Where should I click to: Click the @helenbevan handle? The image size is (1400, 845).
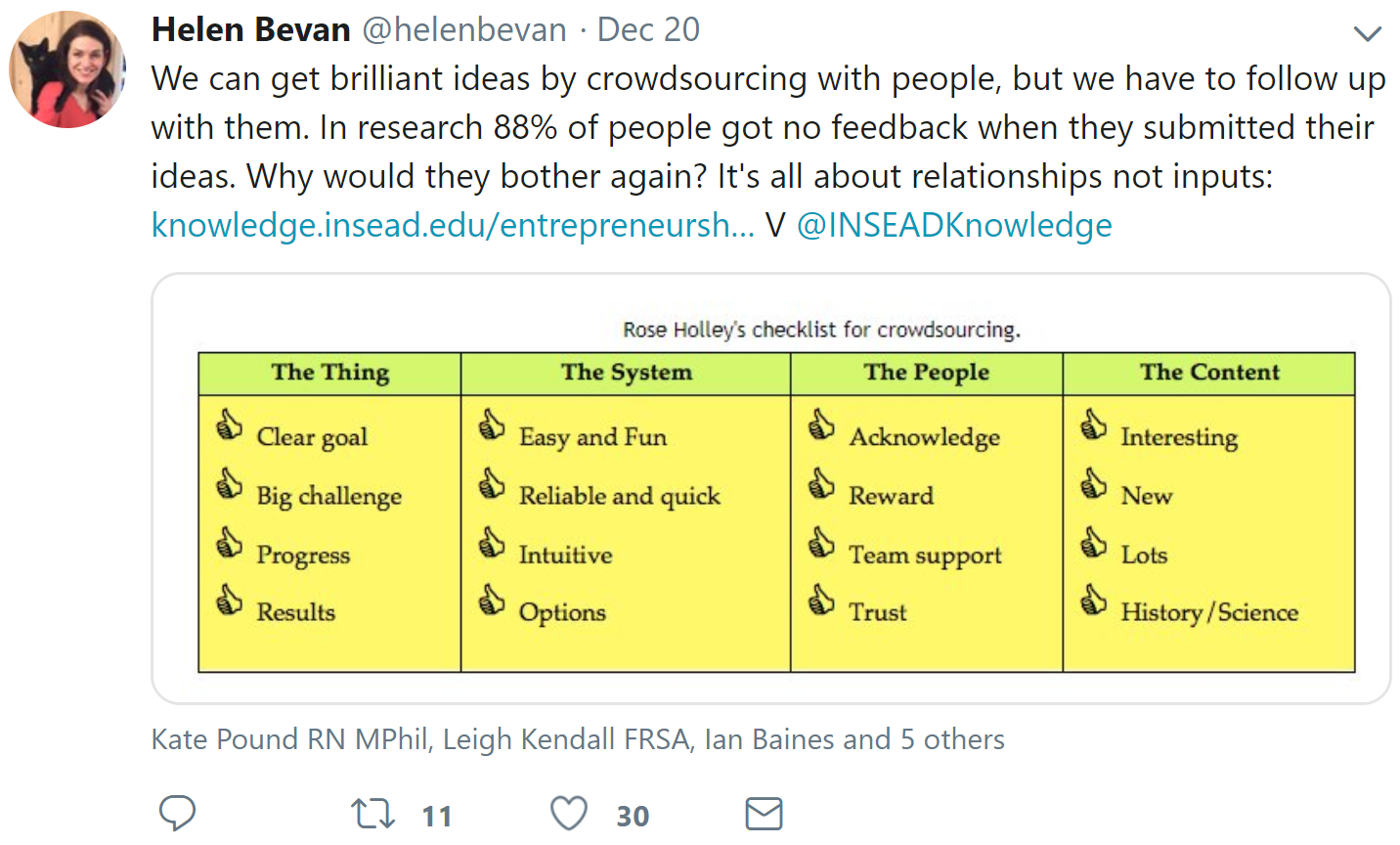[464, 29]
